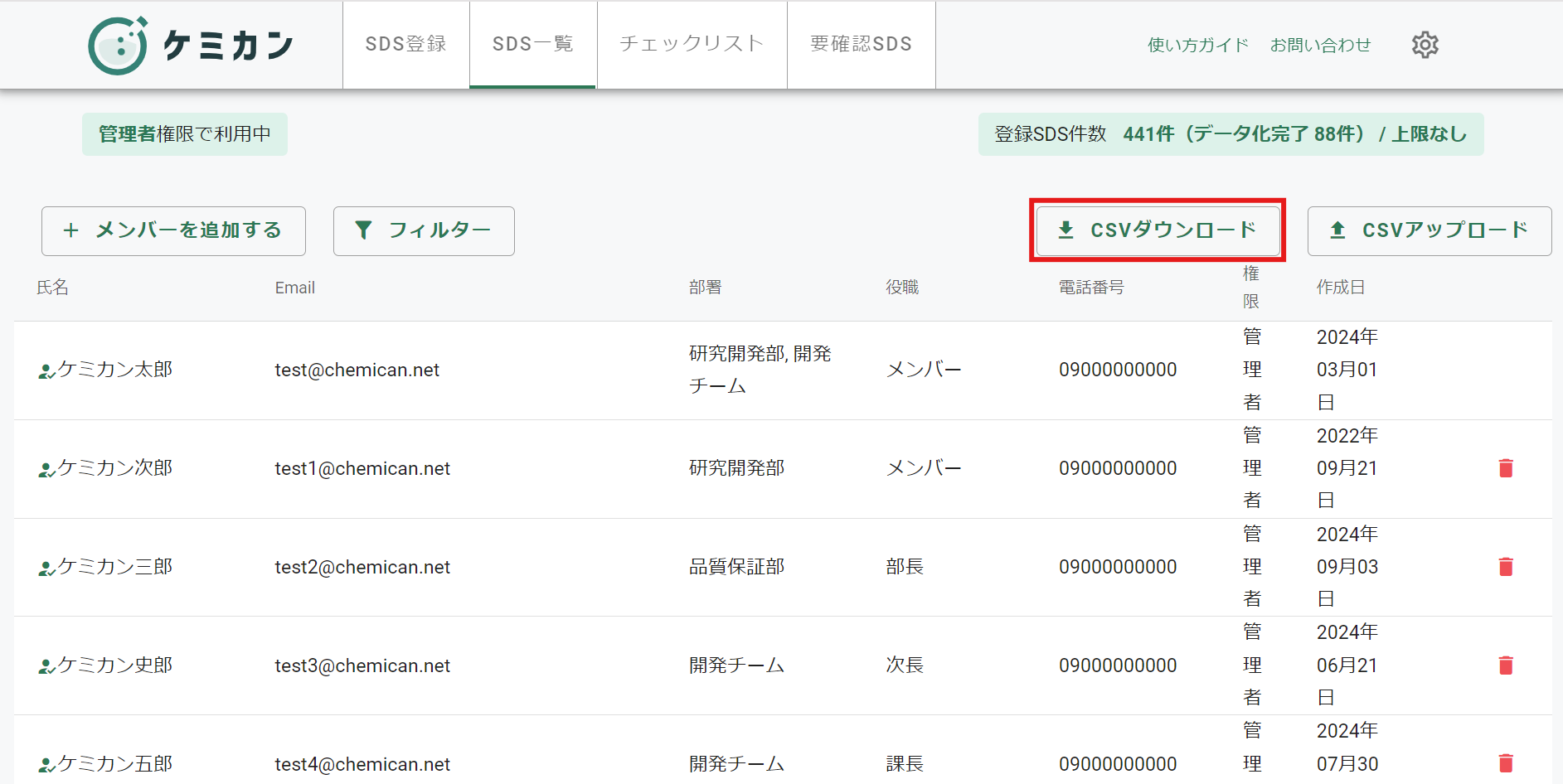Select the name ケミカン太郎
Viewport: 1563px width, 784px height.
(x=115, y=370)
